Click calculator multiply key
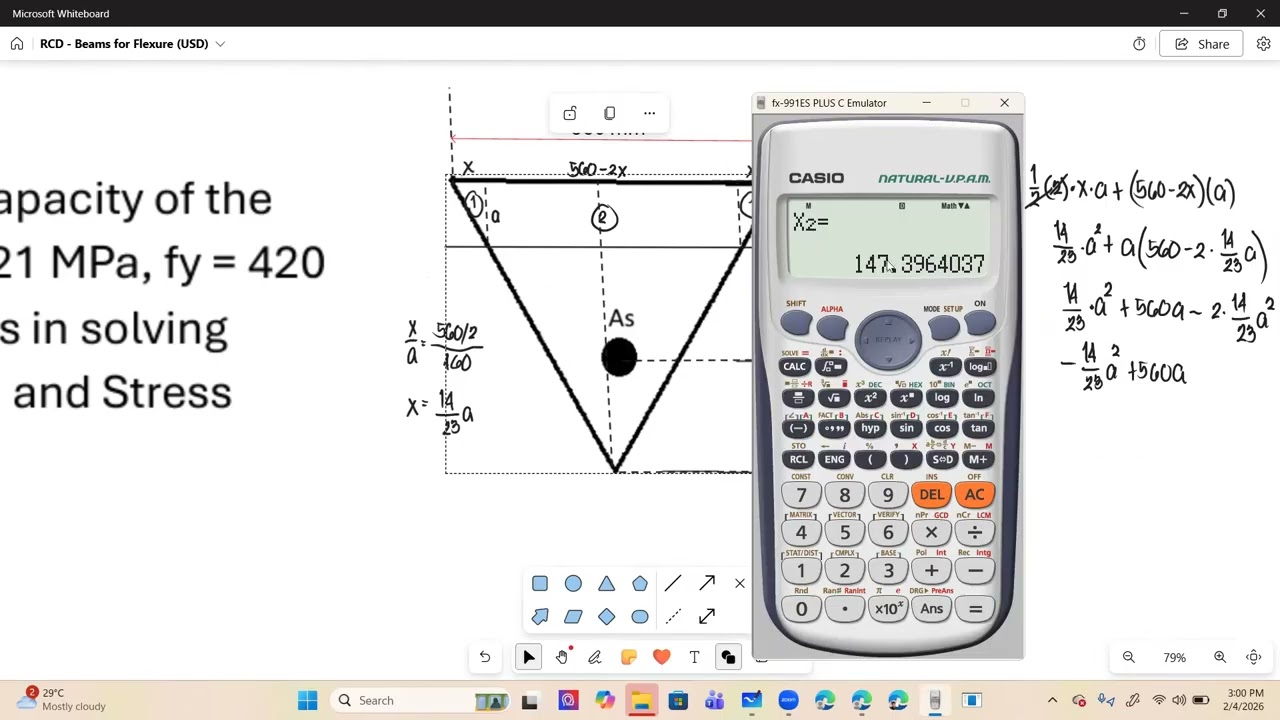Image resolution: width=1280 pixels, height=720 pixels. pyautogui.click(x=931, y=533)
